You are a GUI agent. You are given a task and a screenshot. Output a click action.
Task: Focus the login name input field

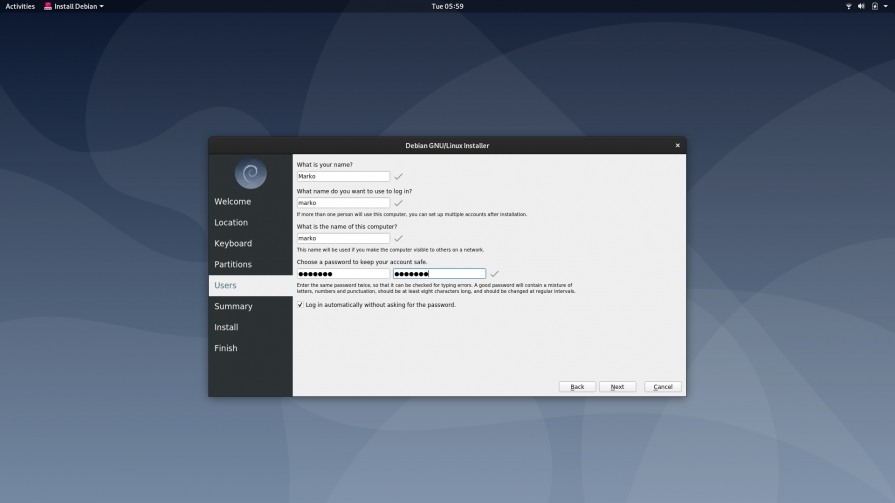click(x=343, y=203)
